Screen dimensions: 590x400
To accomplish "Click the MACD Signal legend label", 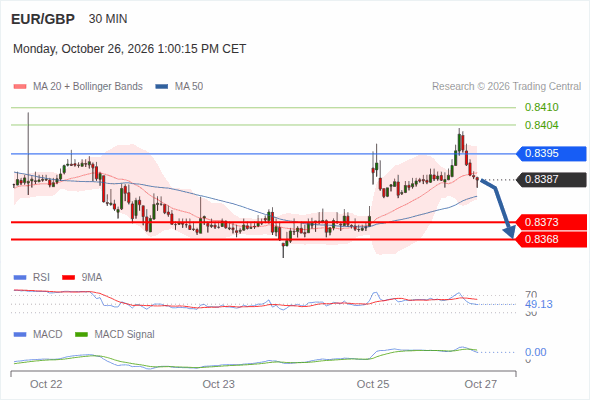I will tap(125, 334).
